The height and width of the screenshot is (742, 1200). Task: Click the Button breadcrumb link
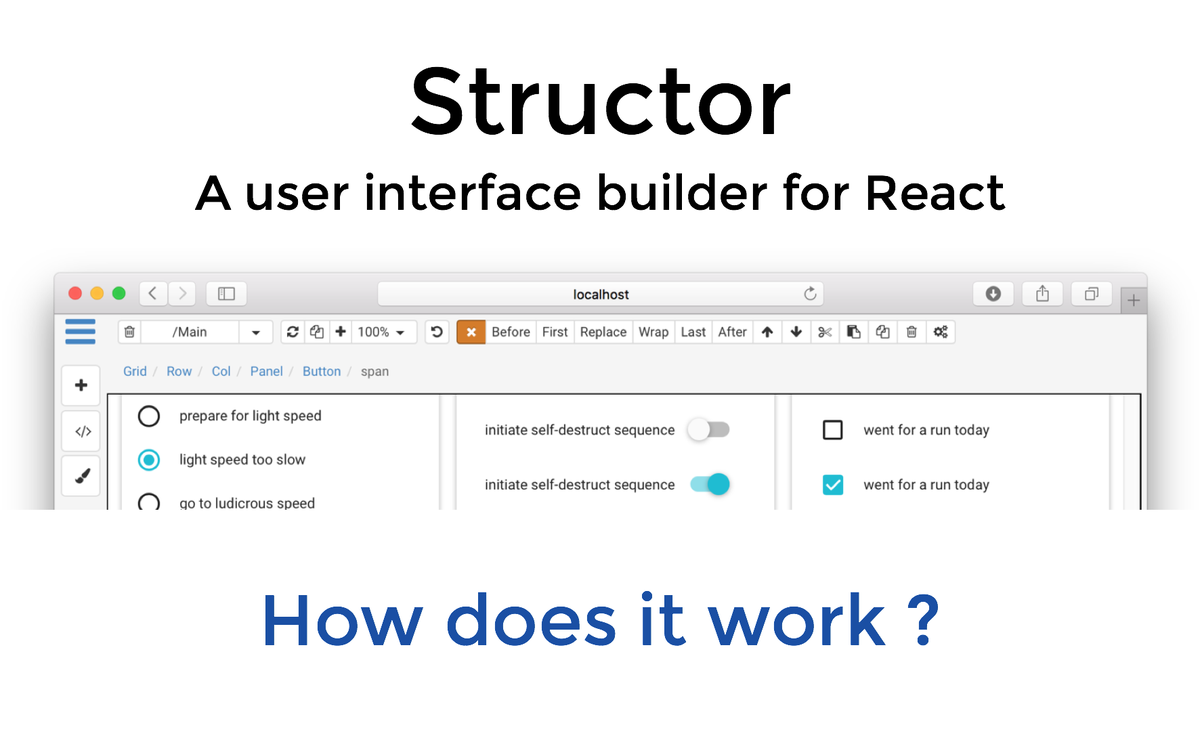coord(322,371)
